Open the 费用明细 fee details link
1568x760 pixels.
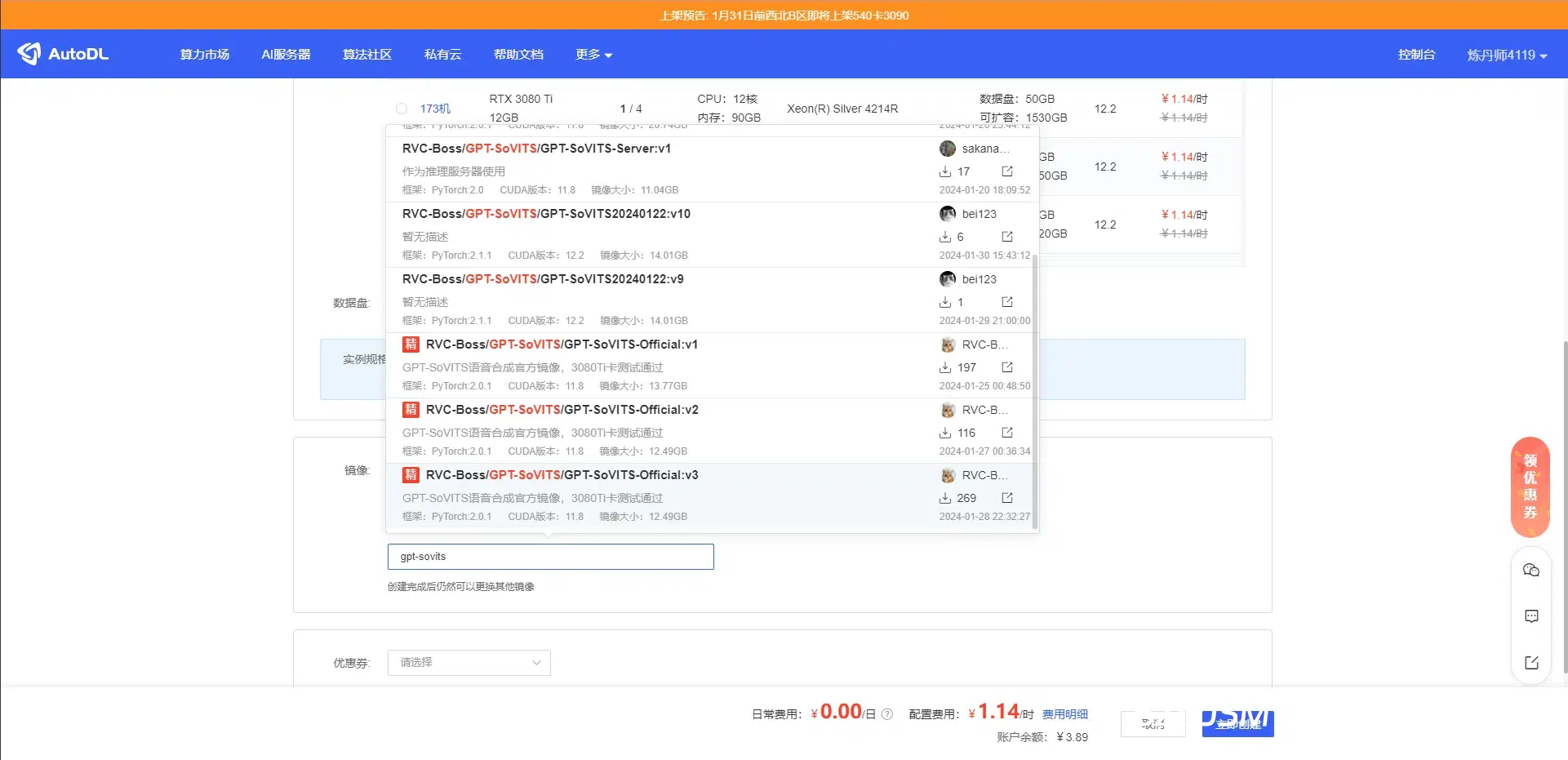(x=1065, y=714)
